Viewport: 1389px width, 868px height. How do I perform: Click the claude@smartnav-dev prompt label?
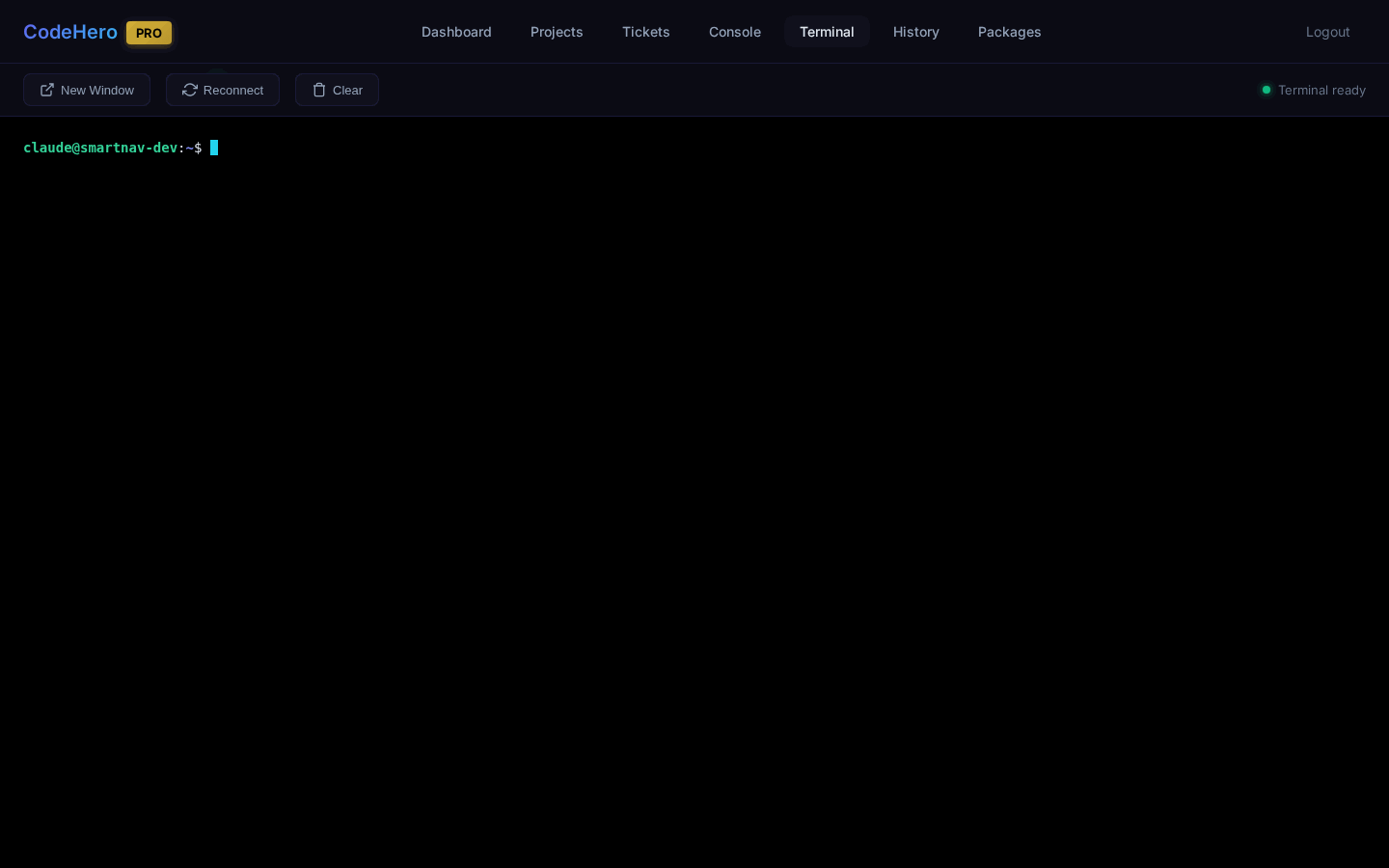click(x=100, y=148)
